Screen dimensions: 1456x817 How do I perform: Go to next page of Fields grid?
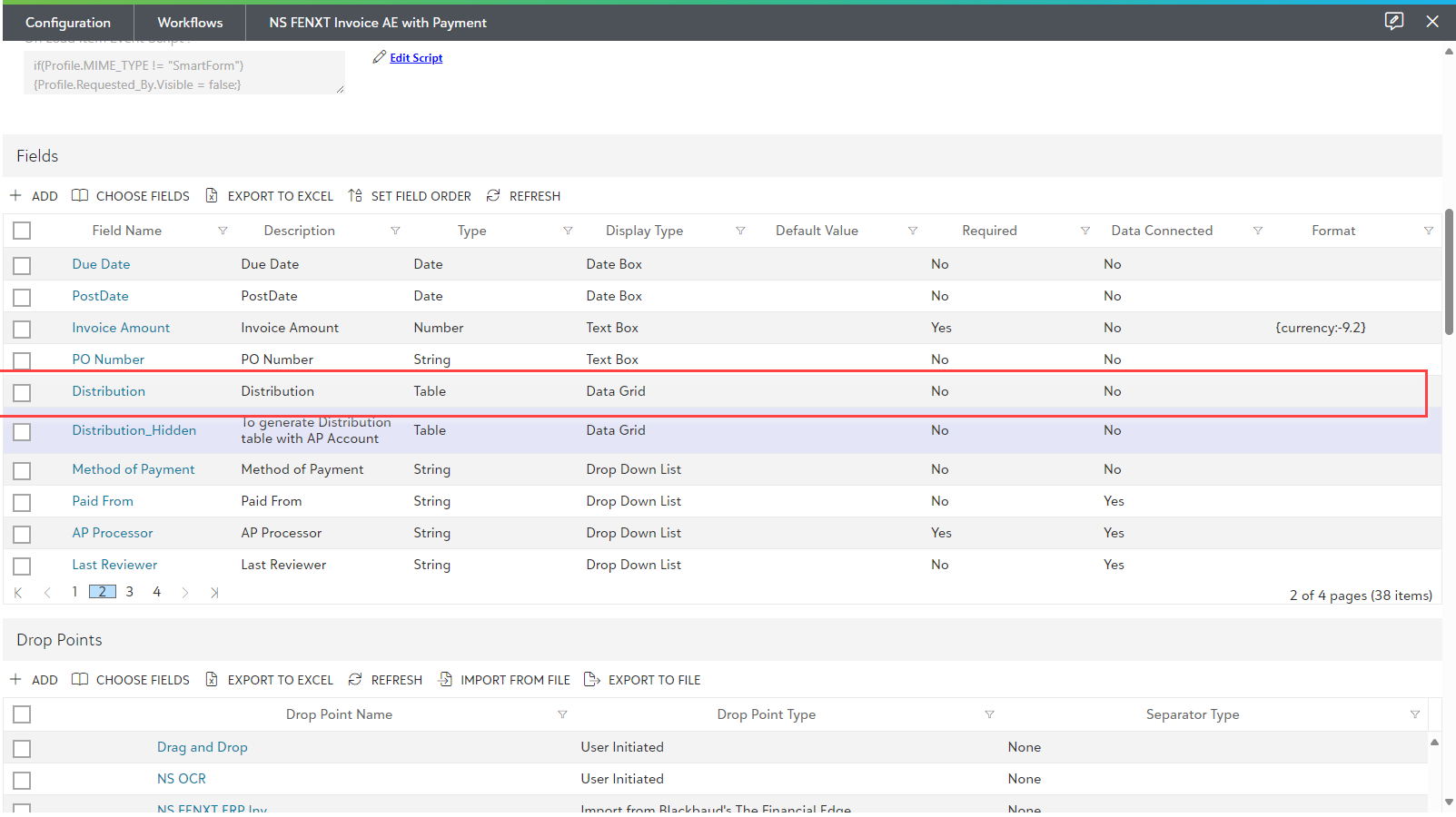pyautogui.click(x=185, y=593)
